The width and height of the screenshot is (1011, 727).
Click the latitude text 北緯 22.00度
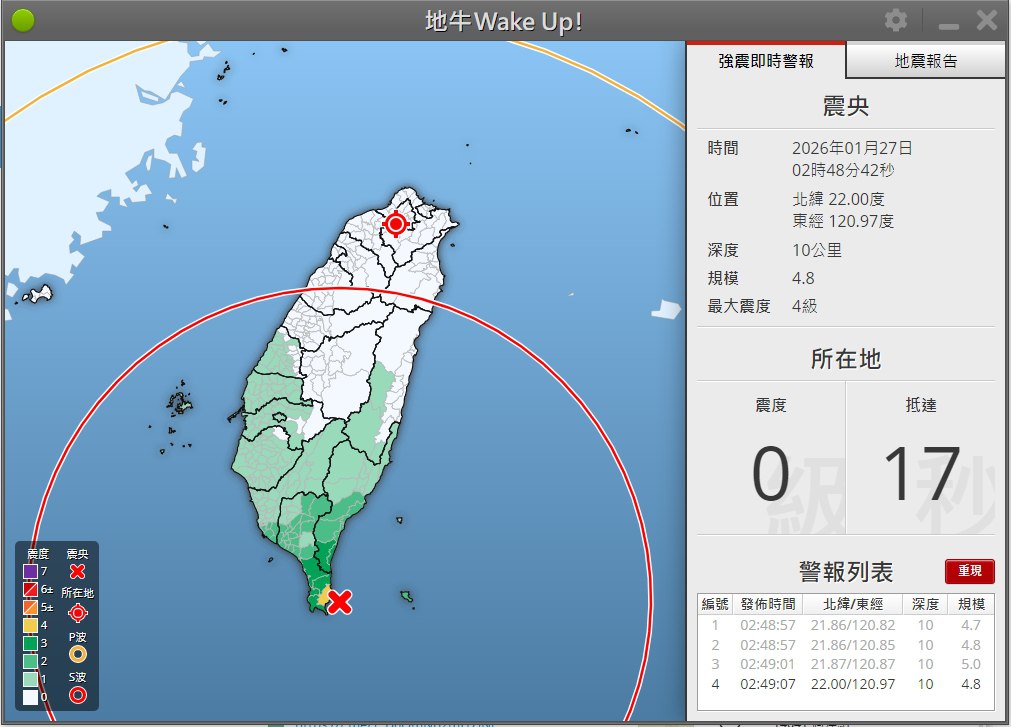tap(838, 199)
